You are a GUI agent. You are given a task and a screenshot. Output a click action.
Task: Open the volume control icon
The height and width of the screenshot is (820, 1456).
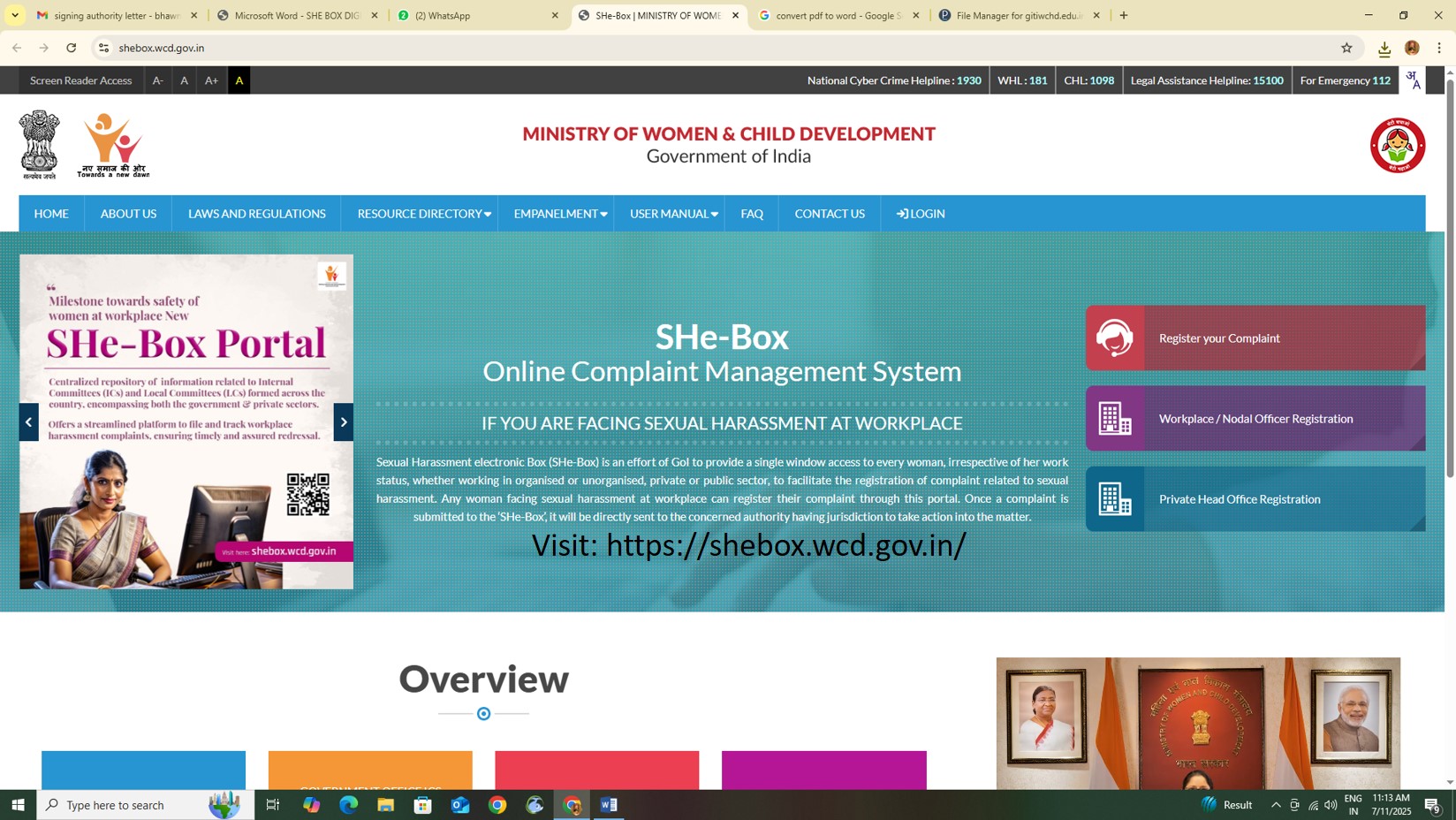(x=1331, y=805)
